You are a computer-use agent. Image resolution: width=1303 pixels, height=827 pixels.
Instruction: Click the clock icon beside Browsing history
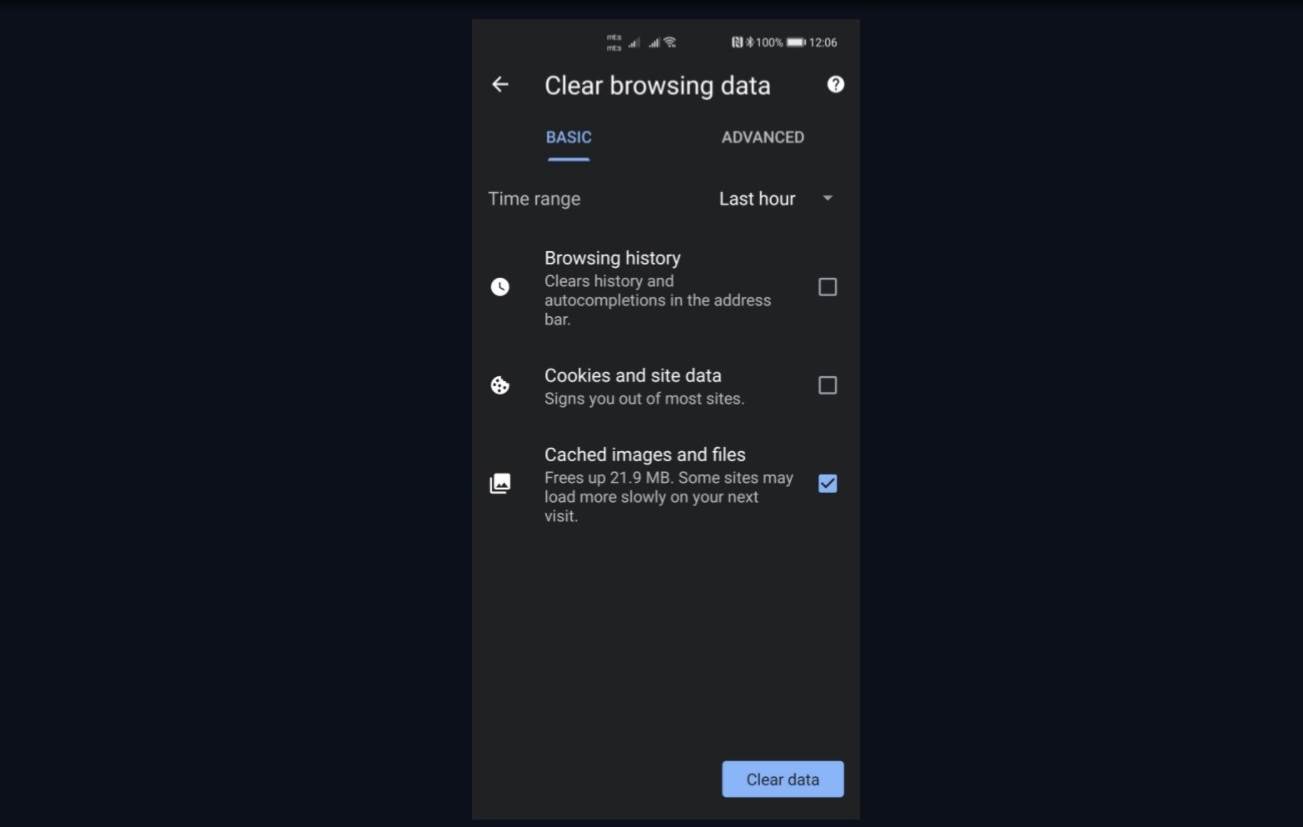500,286
